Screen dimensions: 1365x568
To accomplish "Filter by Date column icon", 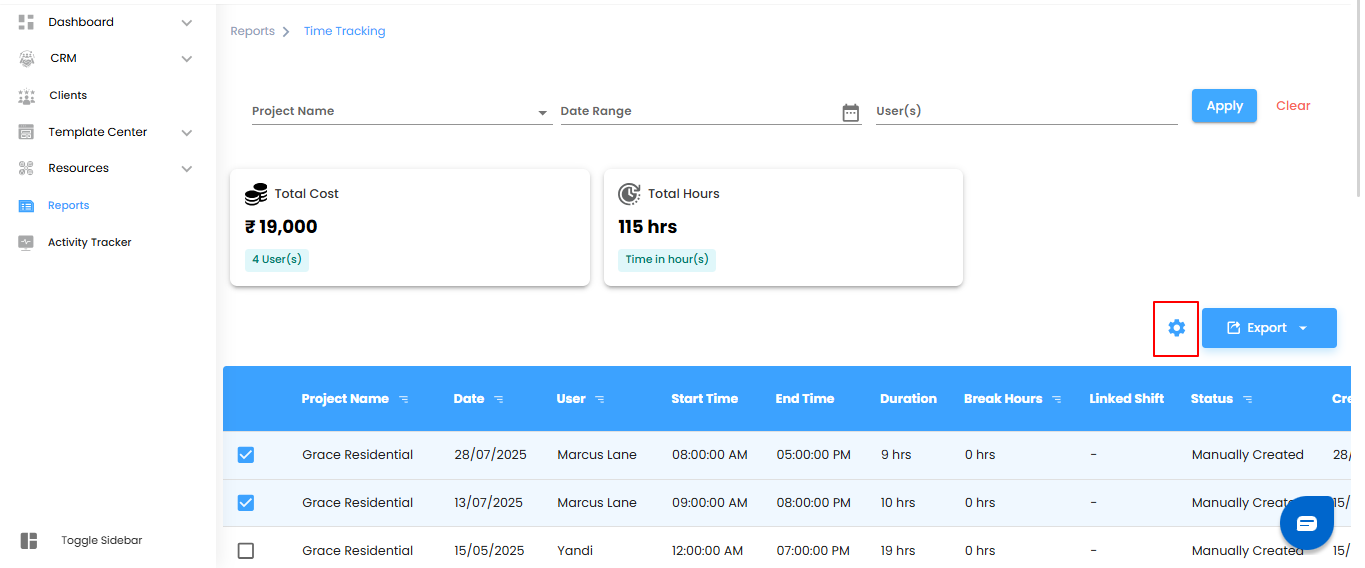I will pyautogui.click(x=499, y=399).
